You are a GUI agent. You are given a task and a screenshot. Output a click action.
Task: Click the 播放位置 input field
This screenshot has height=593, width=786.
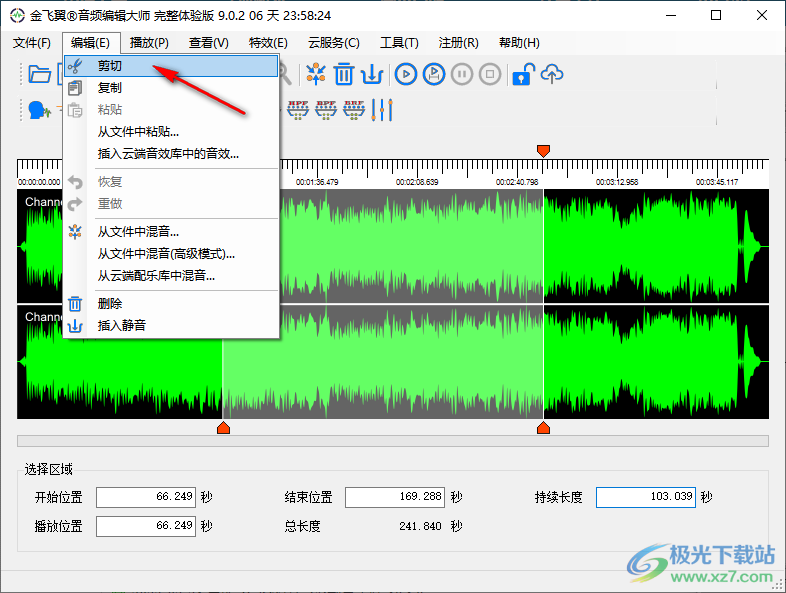click(146, 526)
